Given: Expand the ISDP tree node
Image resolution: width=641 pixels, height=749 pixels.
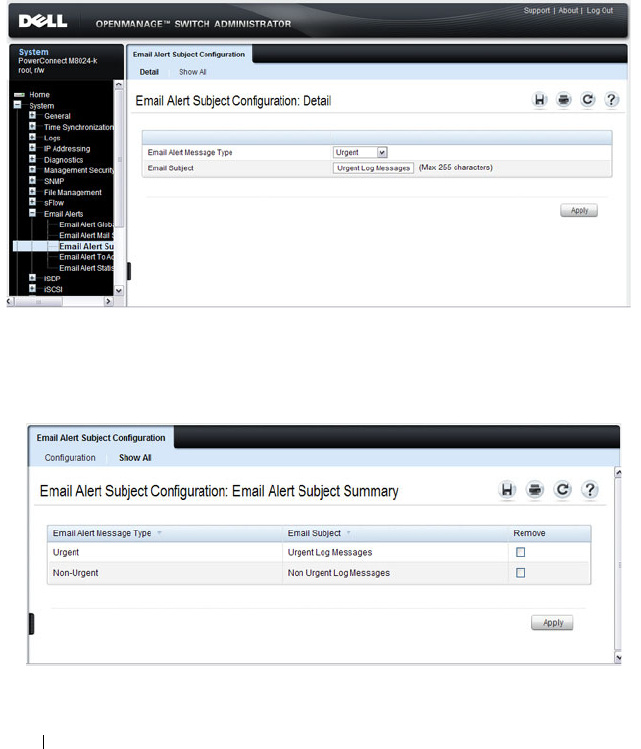Looking at the screenshot, I should [32, 278].
